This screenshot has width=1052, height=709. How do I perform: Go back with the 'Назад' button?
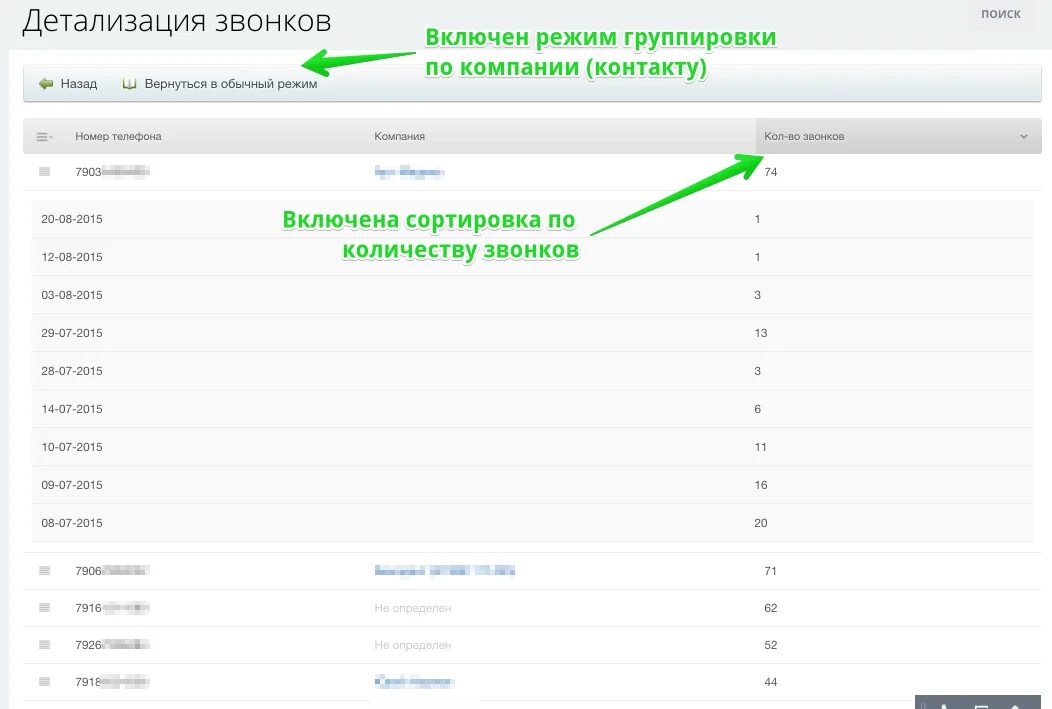coord(68,84)
